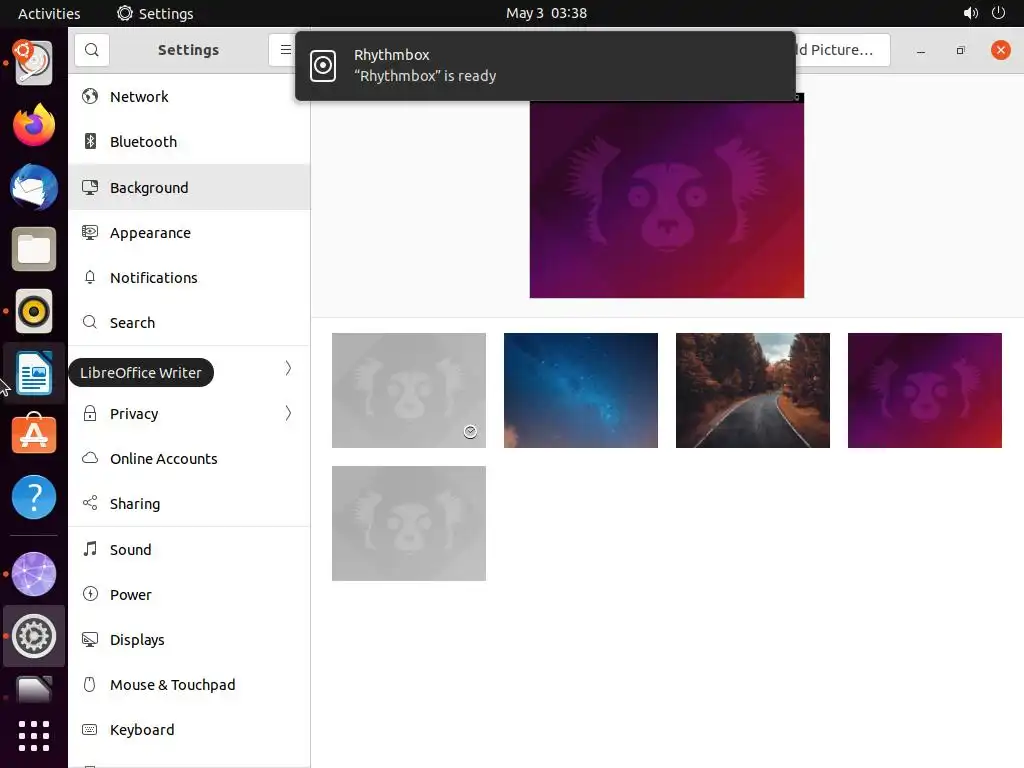Open Privacy settings
Viewport: 1024px width, 768px height.
tap(189, 413)
